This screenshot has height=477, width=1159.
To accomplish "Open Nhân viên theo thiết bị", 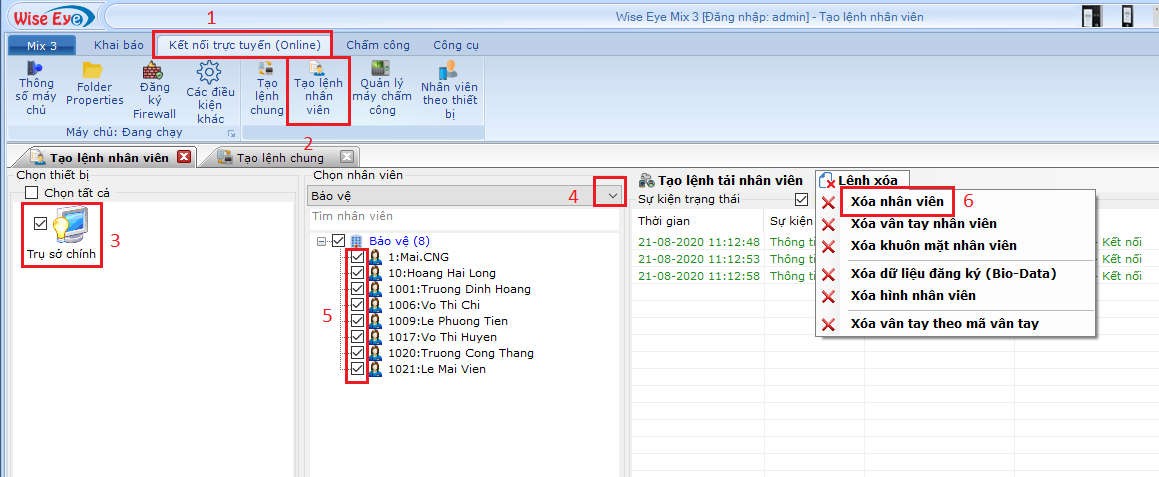I will click(x=450, y=90).
